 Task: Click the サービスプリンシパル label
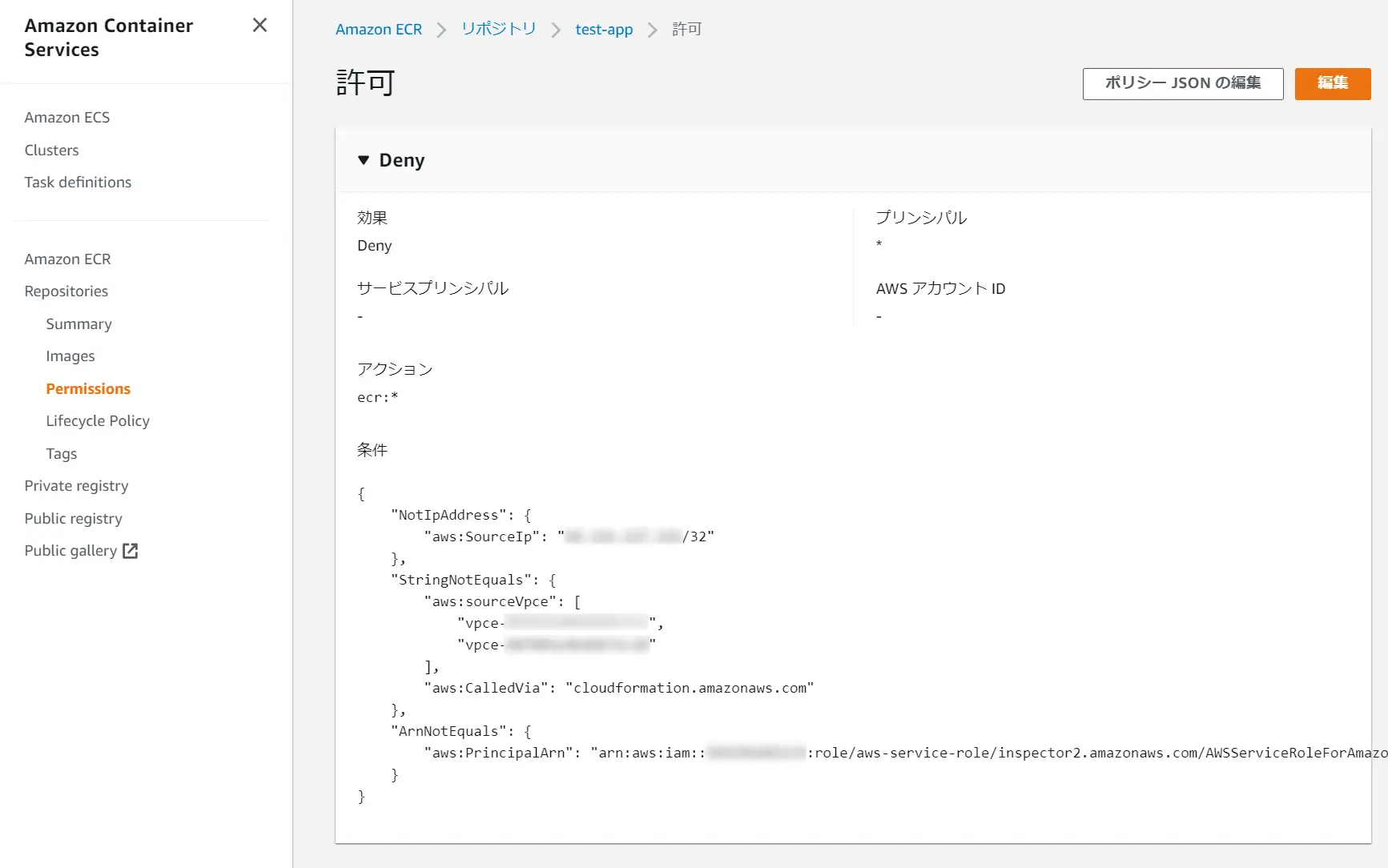pos(432,288)
